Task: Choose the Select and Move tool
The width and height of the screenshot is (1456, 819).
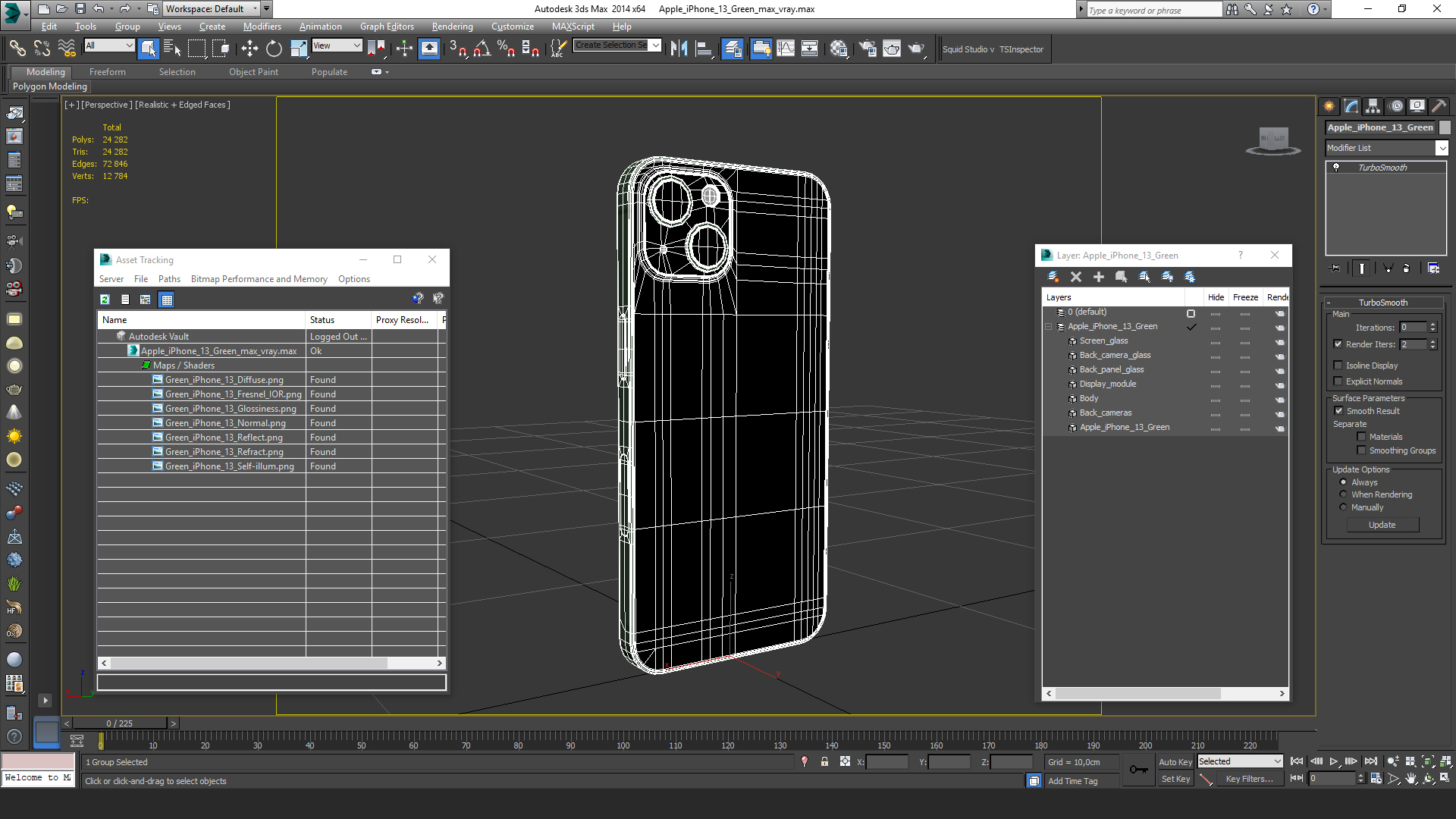Action: click(x=249, y=49)
